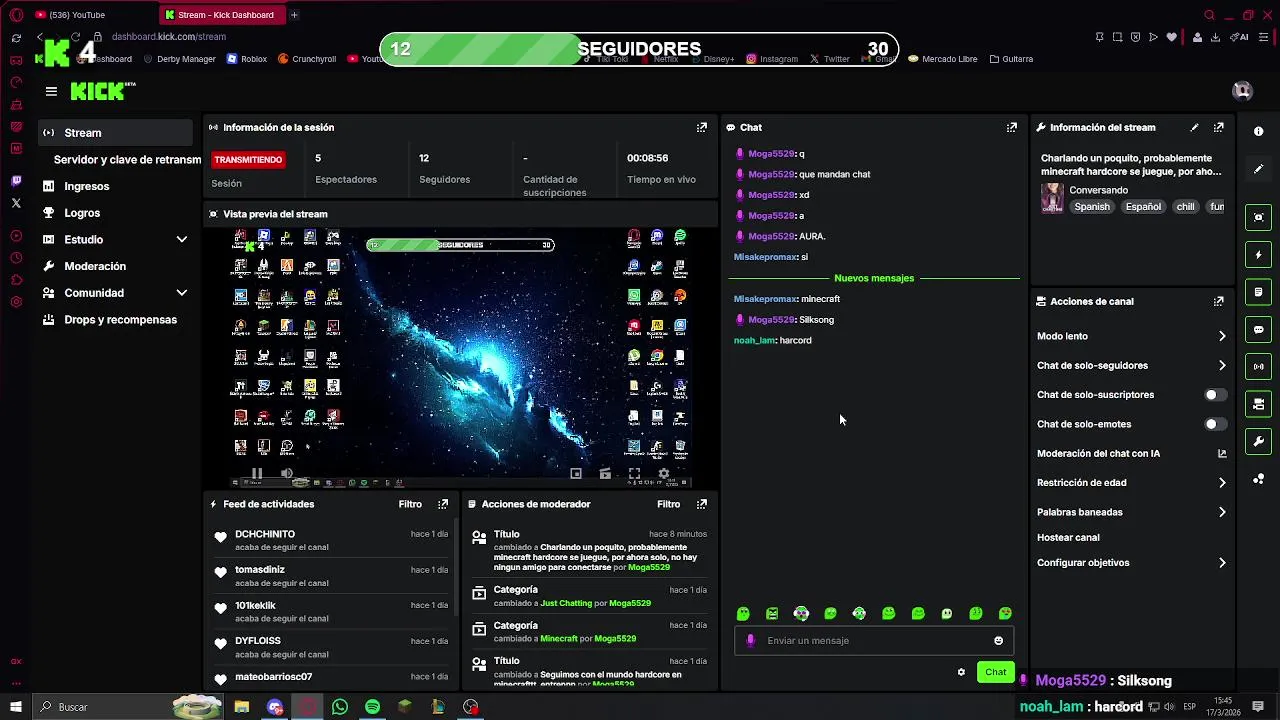Open Moga5529 link in Título moderator action
1280x720 pixels.
pyautogui.click(x=648, y=568)
